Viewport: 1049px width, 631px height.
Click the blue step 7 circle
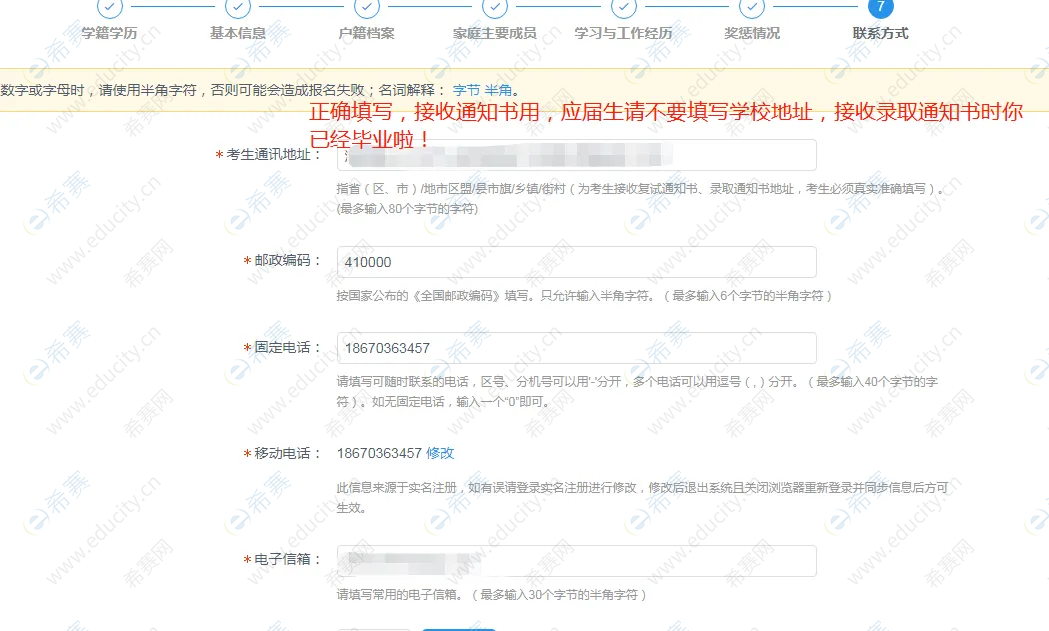(880, 7)
